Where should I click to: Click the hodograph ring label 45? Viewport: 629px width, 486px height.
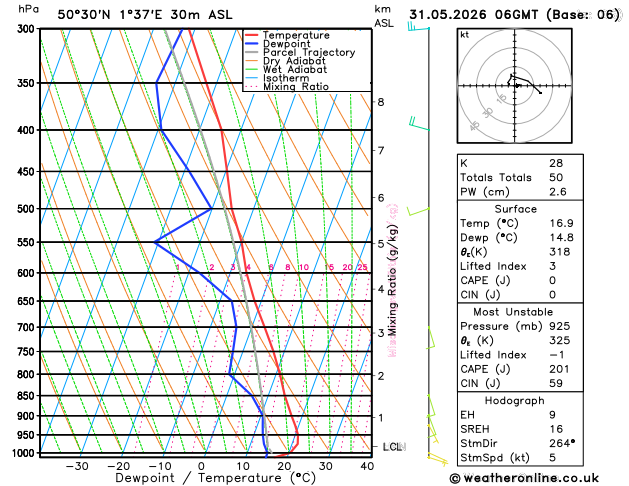pos(475,126)
